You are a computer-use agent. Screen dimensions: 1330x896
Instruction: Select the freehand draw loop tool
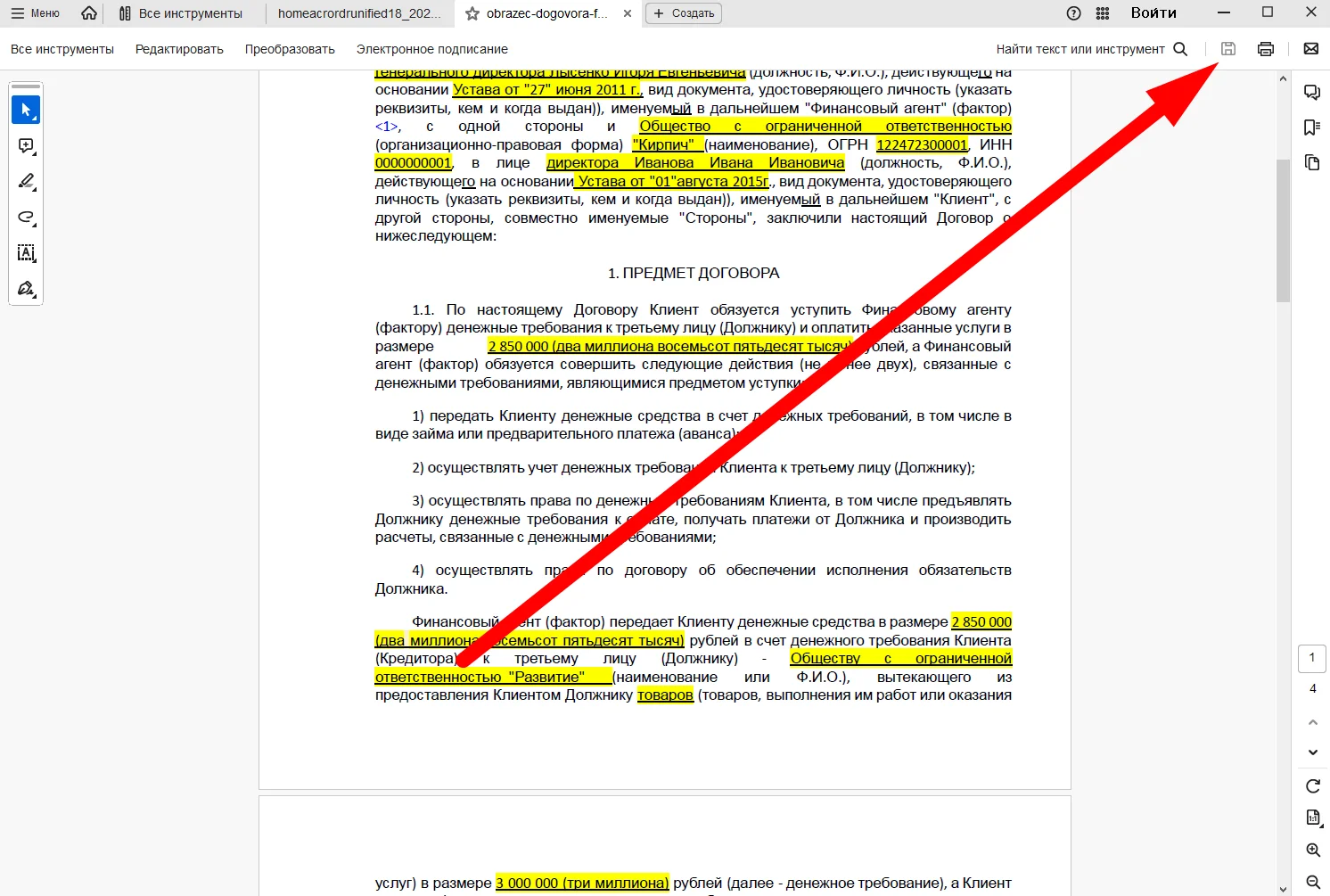pyautogui.click(x=26, y=218)
